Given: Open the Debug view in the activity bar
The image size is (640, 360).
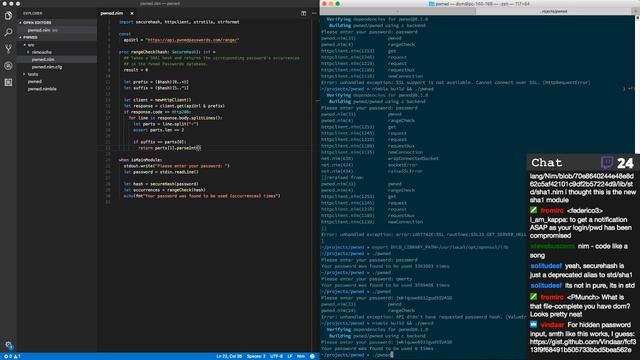Looking at the screenshot, I should 8,66.
